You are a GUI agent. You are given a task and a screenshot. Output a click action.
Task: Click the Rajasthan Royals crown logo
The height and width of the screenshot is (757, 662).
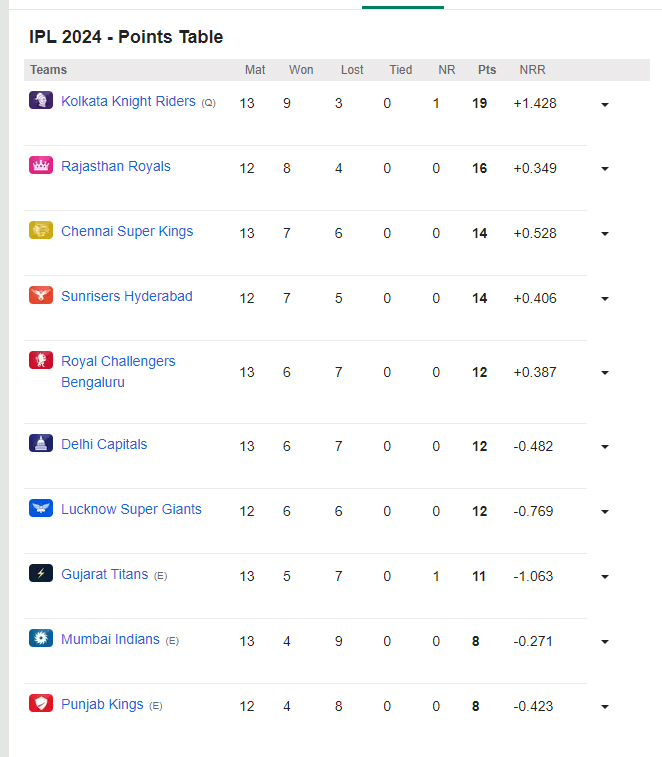[41, 166]
